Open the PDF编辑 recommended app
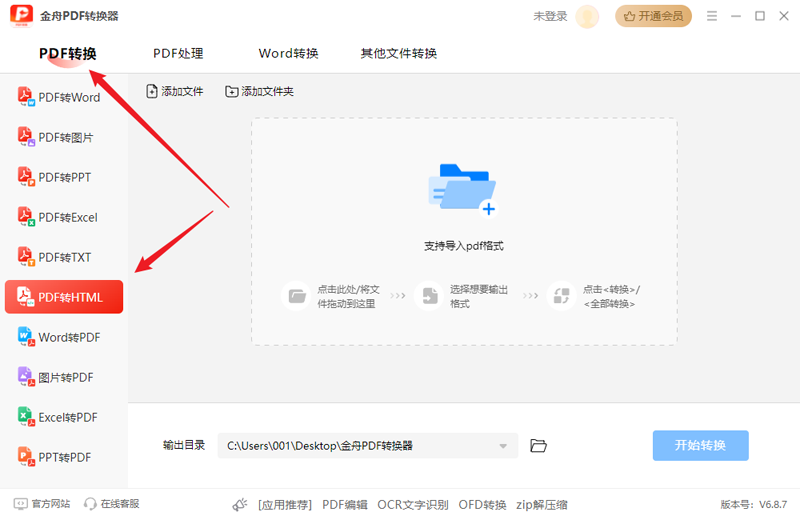This screenshot has height=520, width=800. pyautogui.click(x=345, y=505)
